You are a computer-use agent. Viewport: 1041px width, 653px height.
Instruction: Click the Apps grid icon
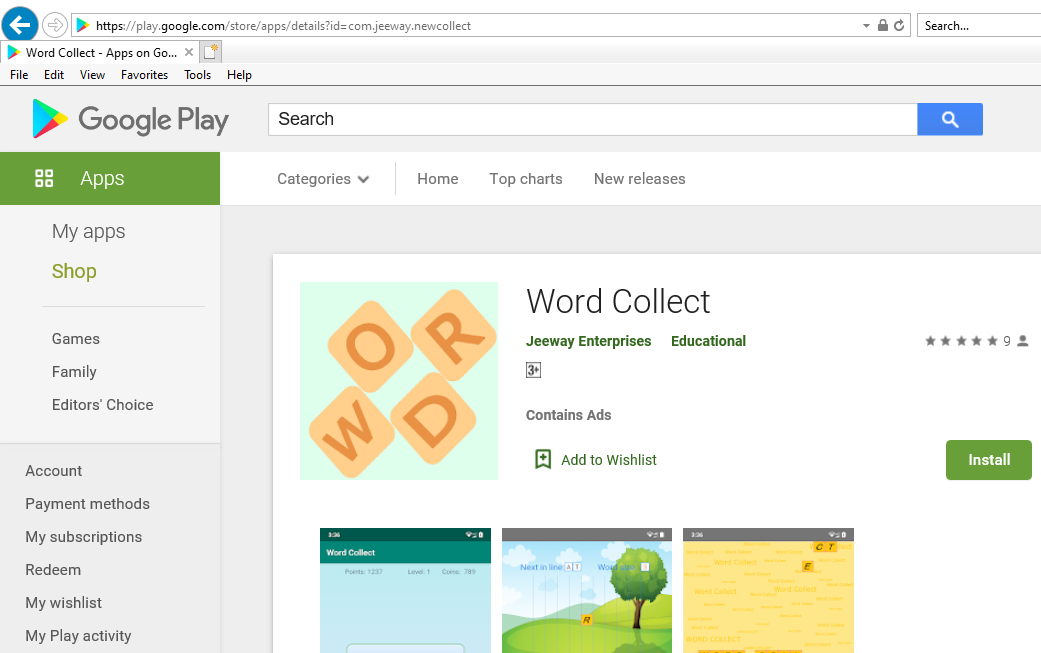44,179
